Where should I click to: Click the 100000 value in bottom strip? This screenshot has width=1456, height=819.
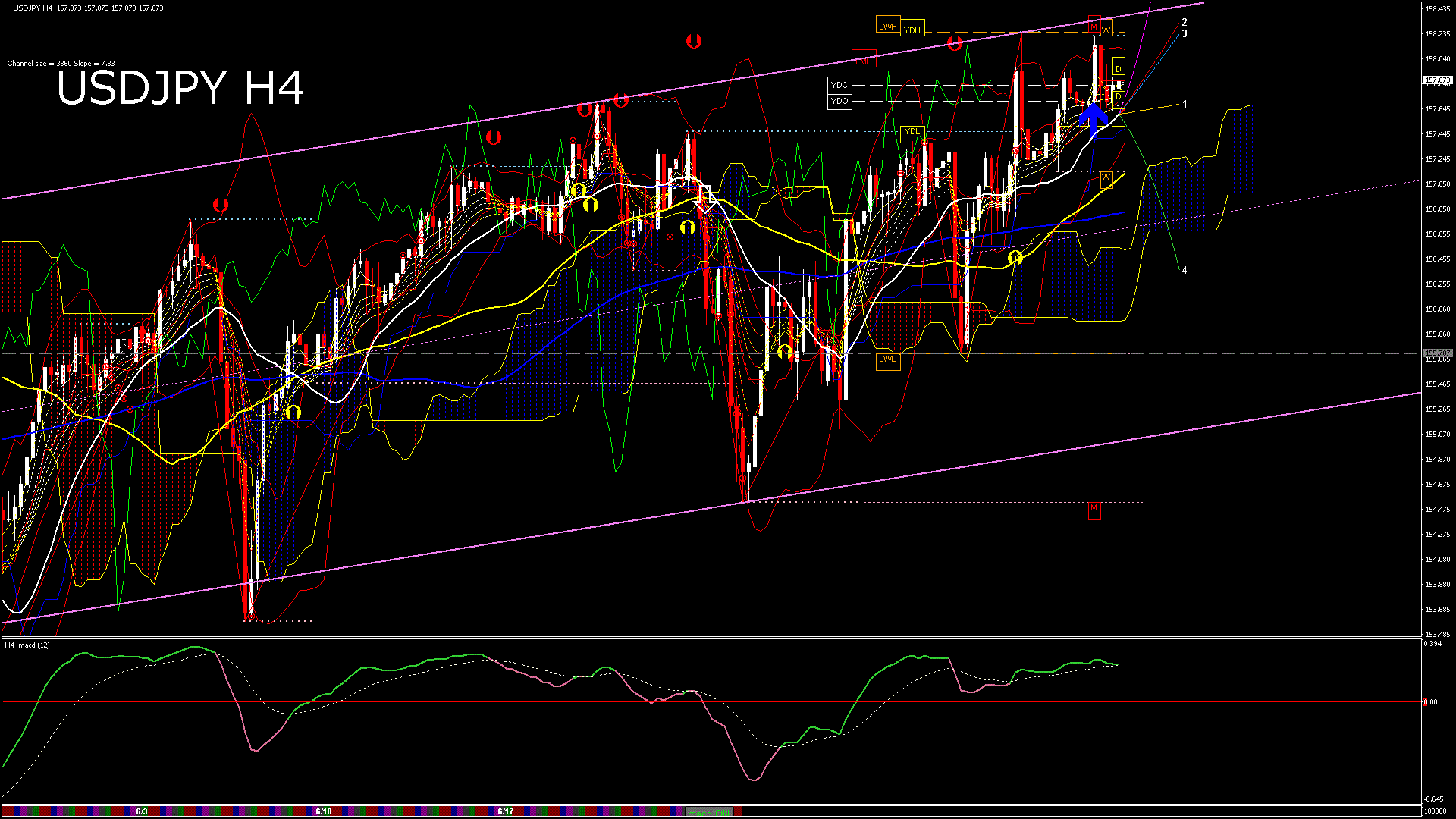click(x=1436, y=811)
